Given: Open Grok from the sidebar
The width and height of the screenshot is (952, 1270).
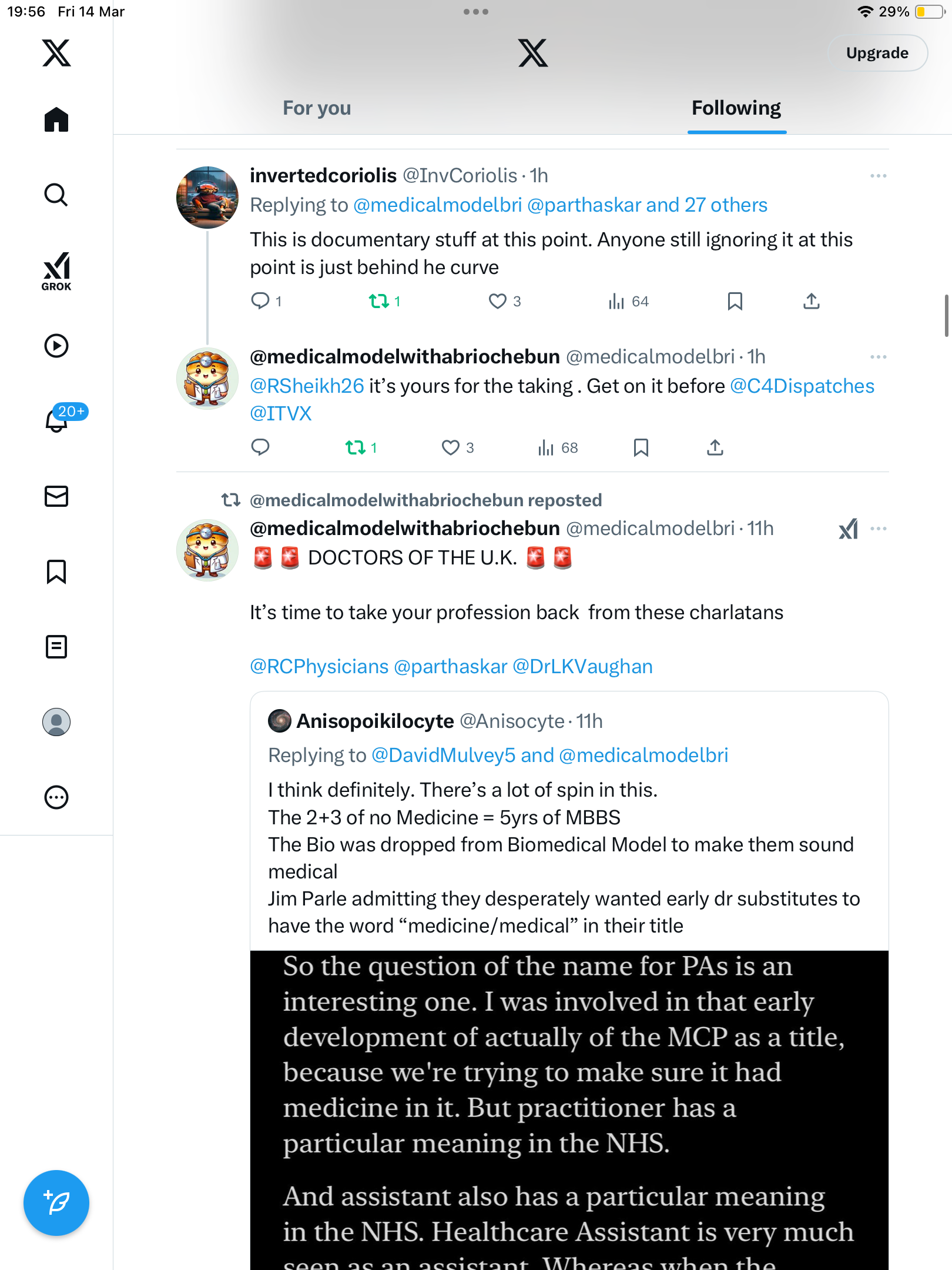Looking at the screenshot, I should point(56,271).
